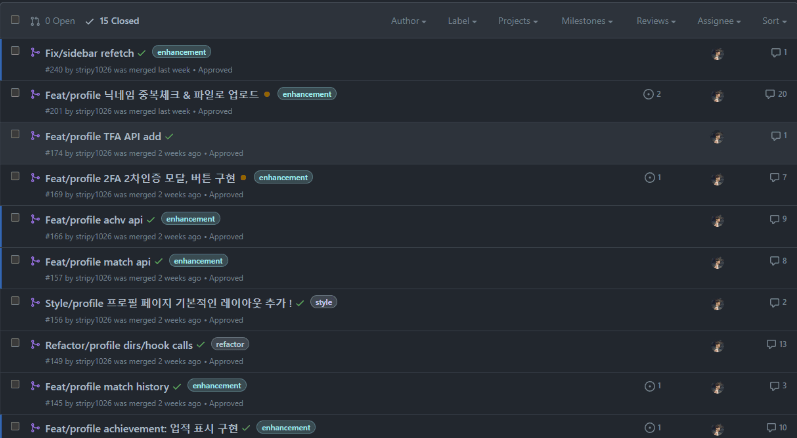The image size is (797, 438).
Task: Click enhancement label on Feat/profile achievement row
Action: [286, 427]
